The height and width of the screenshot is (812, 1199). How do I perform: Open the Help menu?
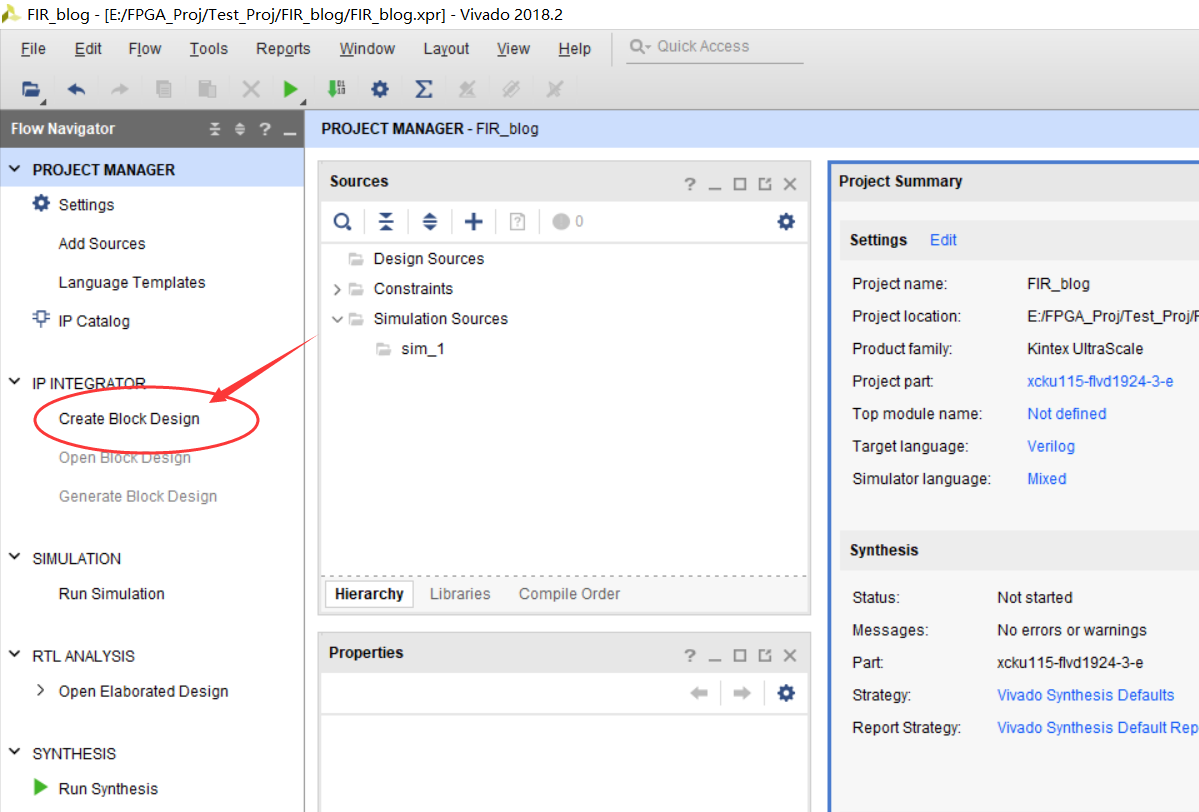[x=574, y=49]
